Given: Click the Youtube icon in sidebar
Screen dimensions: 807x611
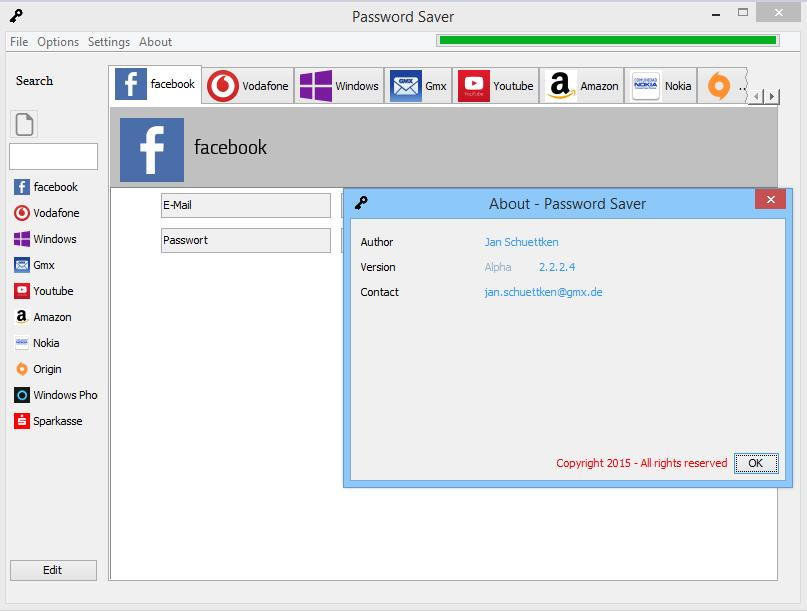Looking at the screenshot, I should [22, 291].
